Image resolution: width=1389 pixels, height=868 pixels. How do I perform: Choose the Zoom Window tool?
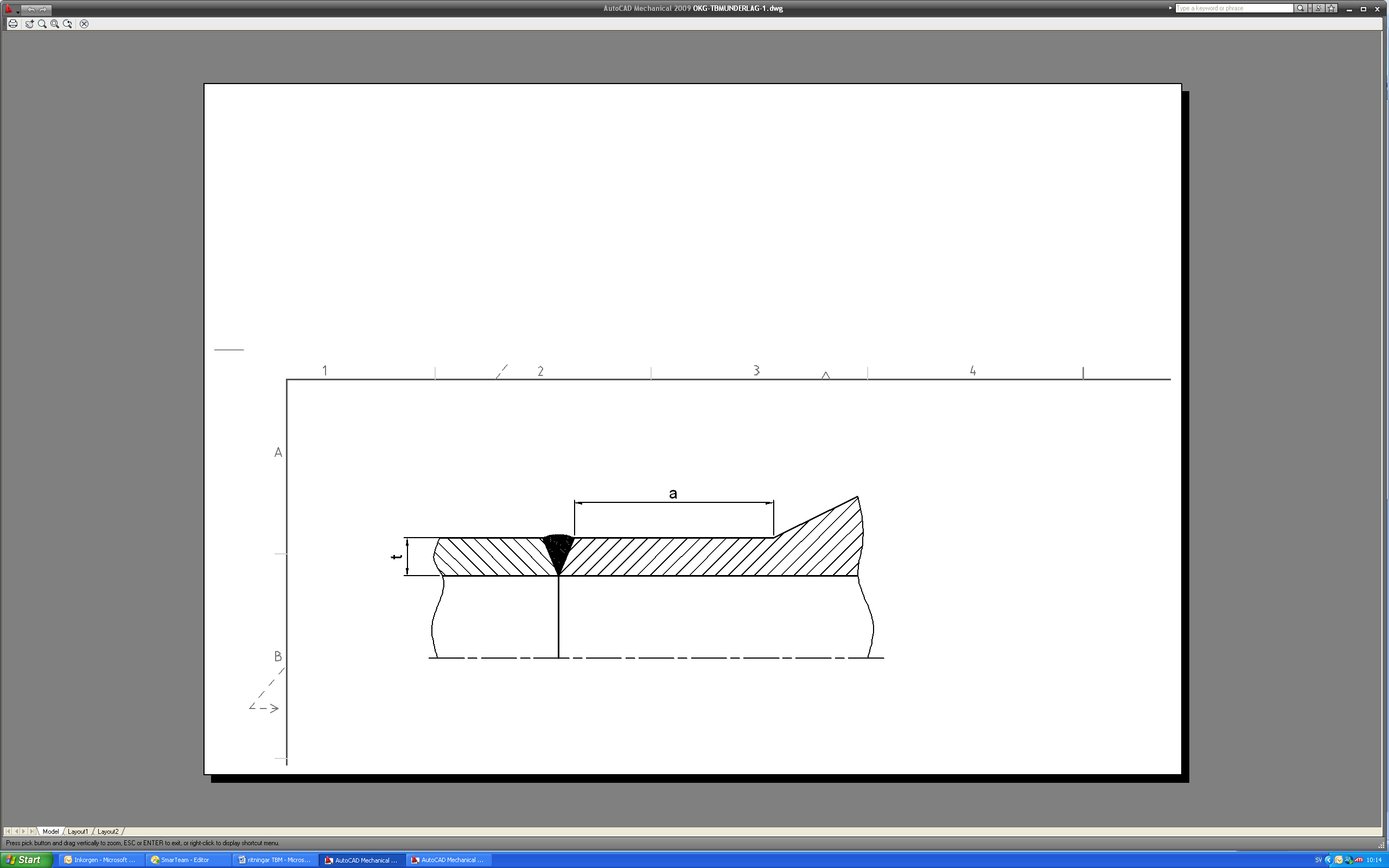[x=54, y=23]
